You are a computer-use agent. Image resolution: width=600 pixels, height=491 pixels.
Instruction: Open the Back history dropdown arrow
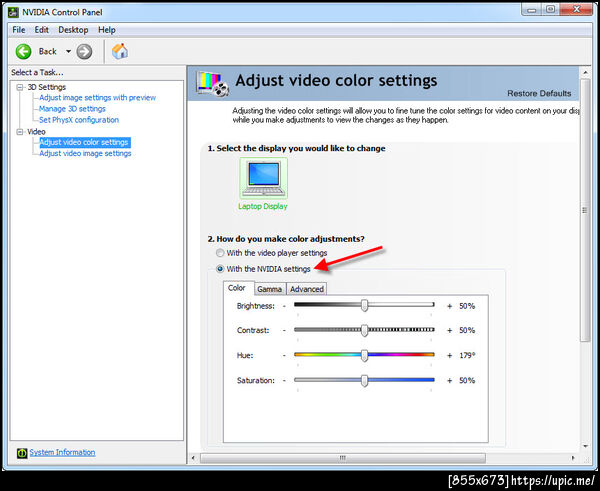click(68, 51)
